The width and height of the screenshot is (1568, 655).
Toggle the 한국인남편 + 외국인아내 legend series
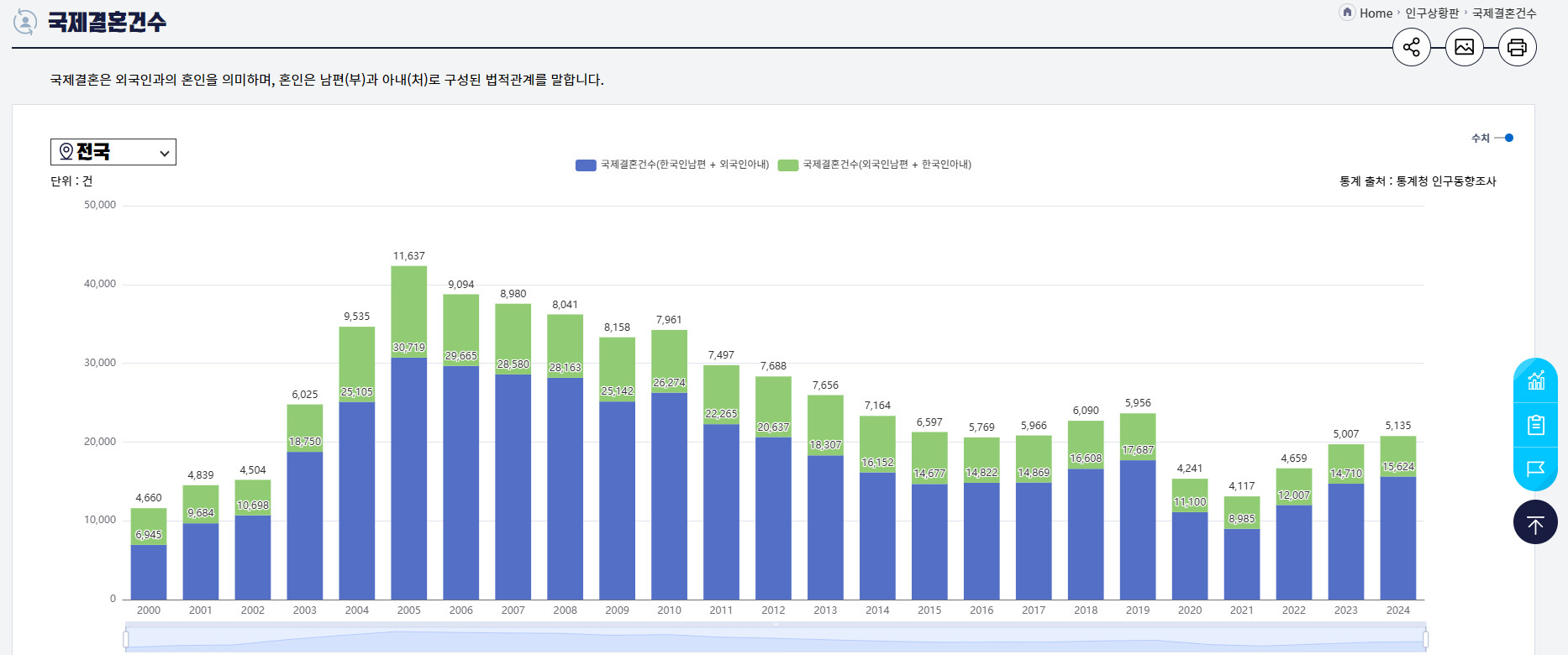point(672,165)
